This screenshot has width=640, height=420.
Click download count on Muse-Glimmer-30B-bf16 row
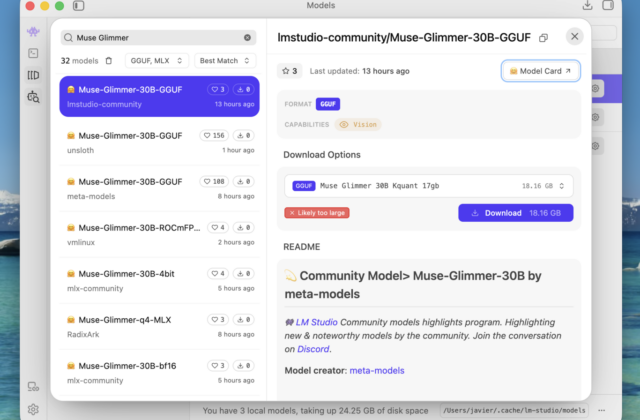(244, 366)
